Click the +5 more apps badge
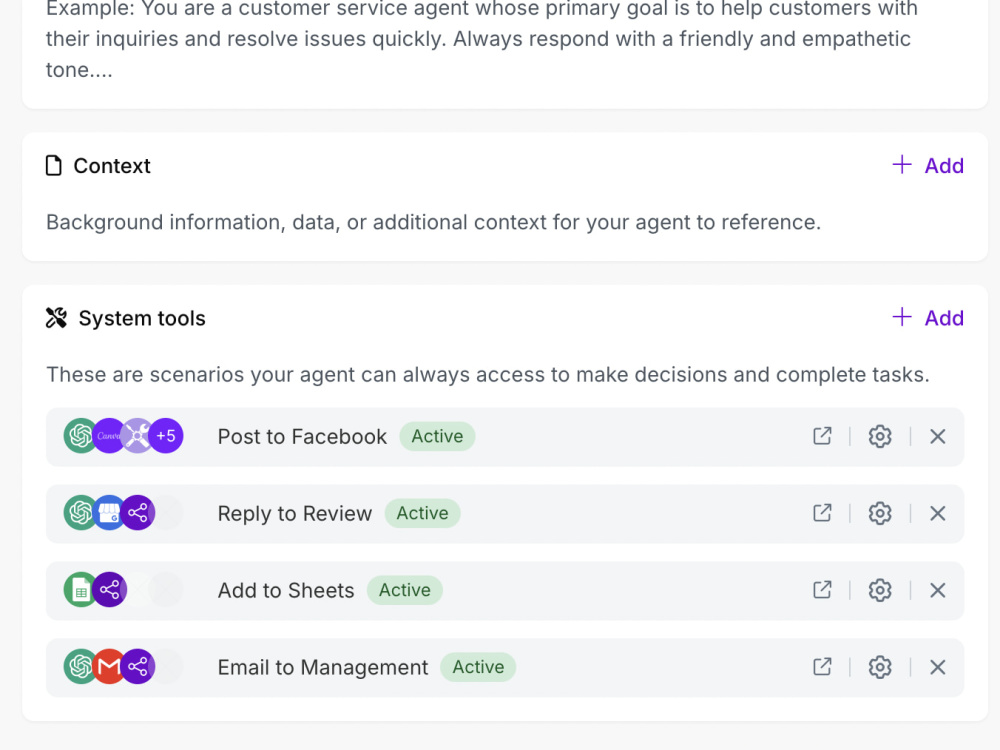 166,436
